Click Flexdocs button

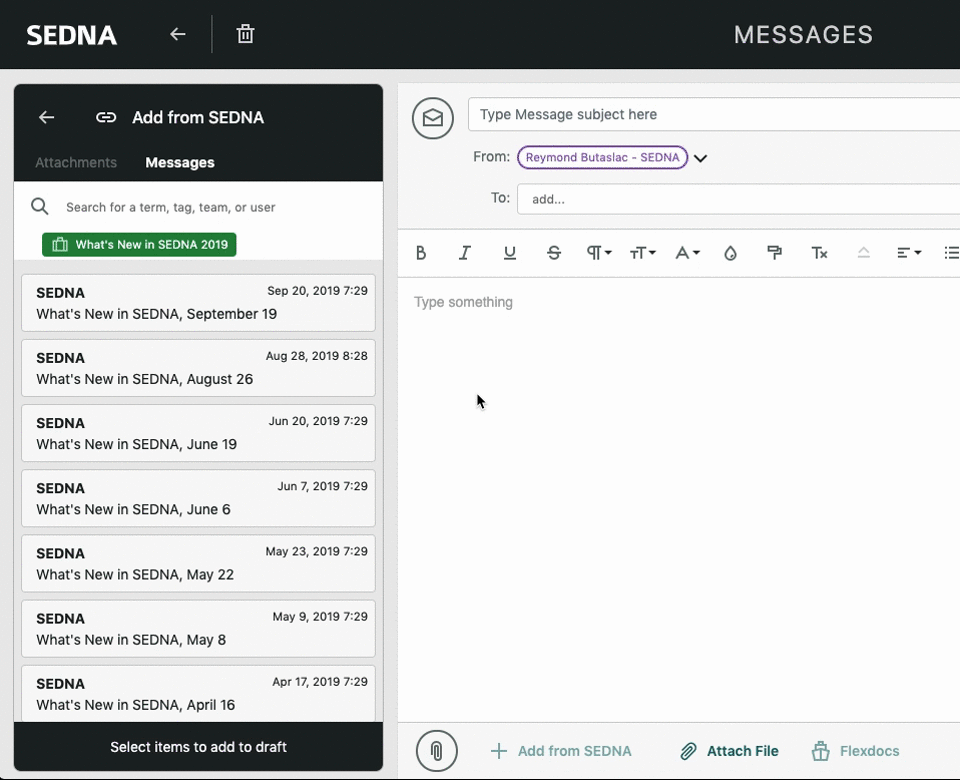tap(855, 751)
